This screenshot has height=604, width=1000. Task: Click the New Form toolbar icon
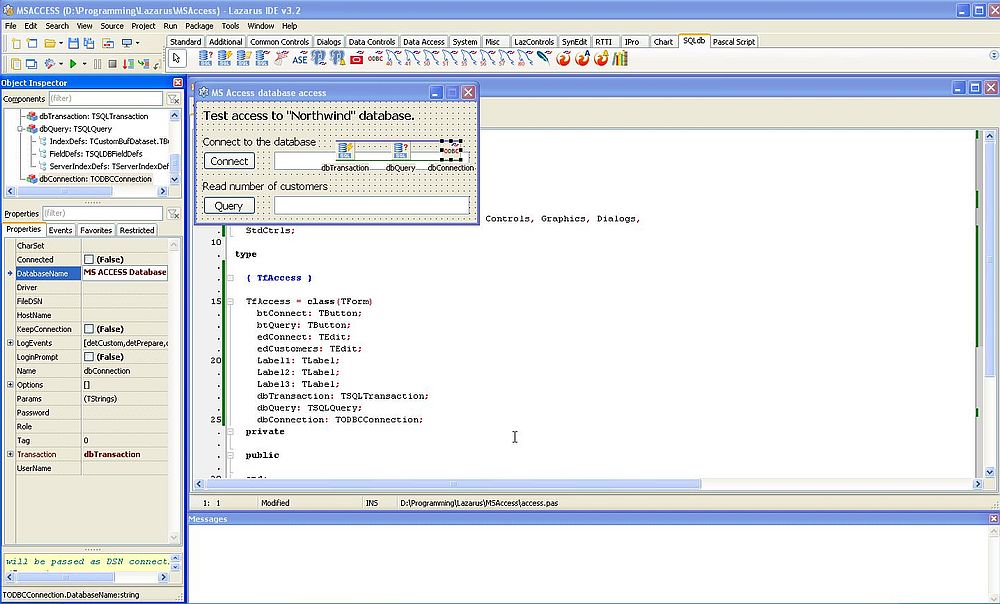(x=32, y=43)
